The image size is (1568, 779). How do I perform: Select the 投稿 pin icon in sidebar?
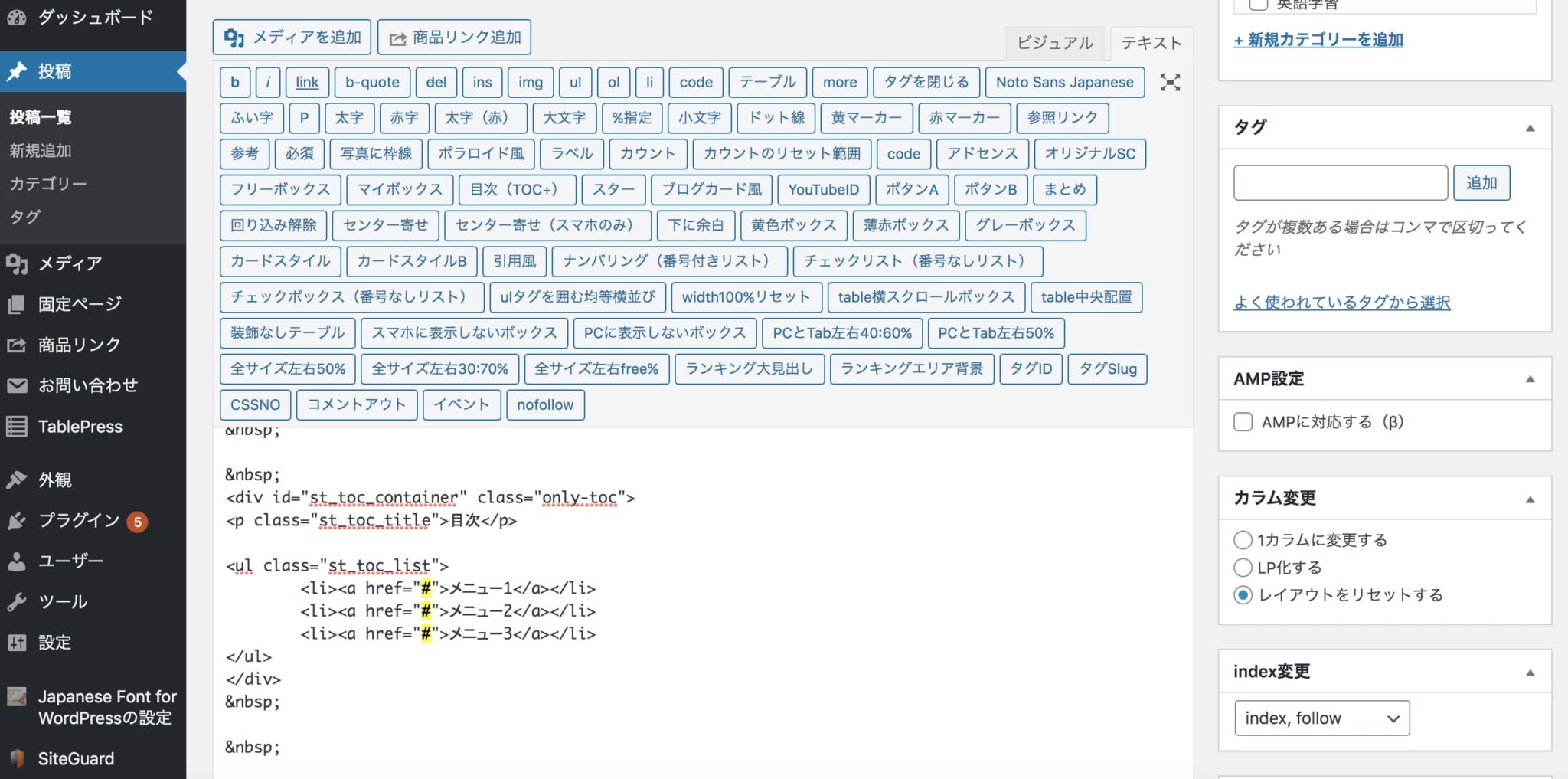point(15,70)
